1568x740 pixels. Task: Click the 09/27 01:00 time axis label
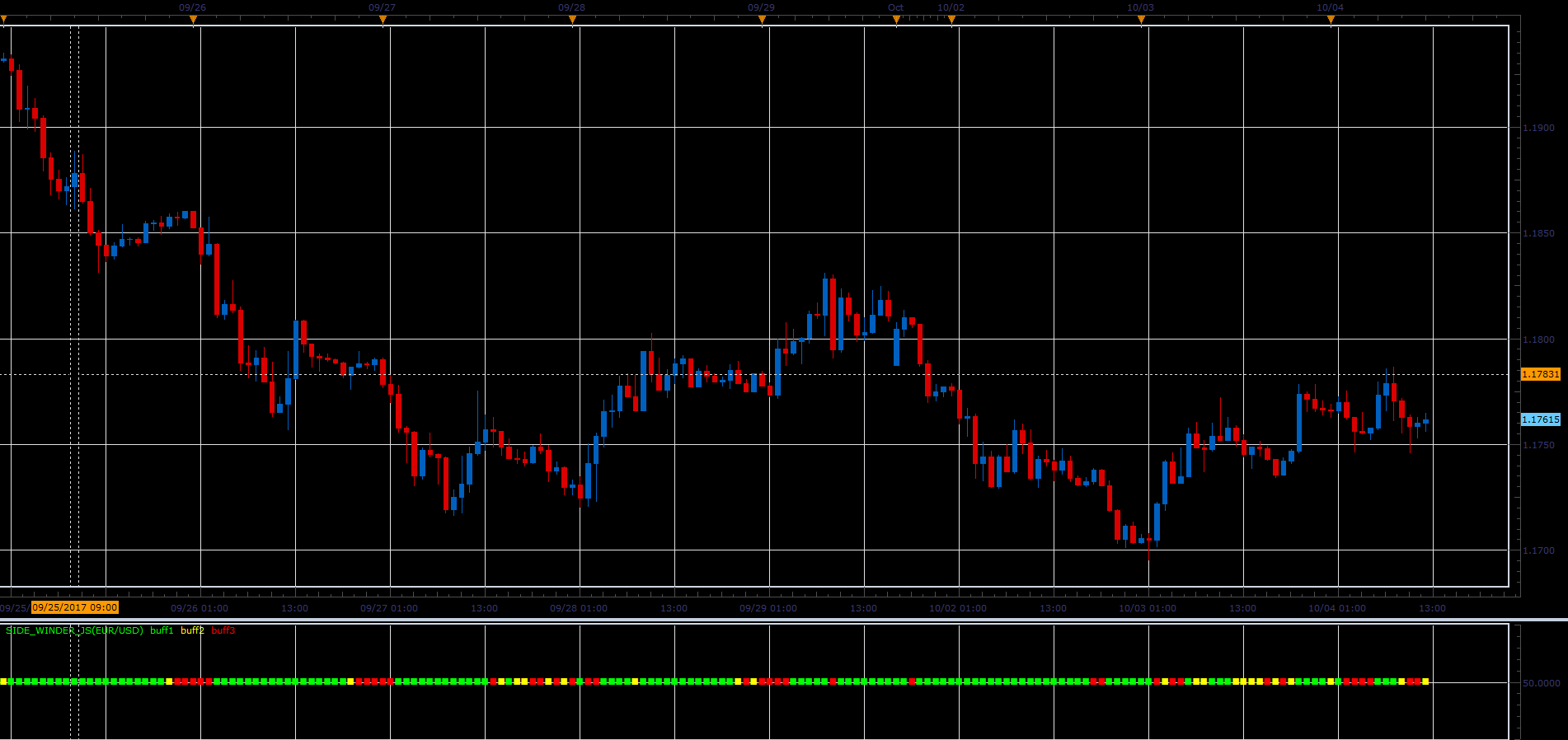pyautogui.click(x=389, y=608)
